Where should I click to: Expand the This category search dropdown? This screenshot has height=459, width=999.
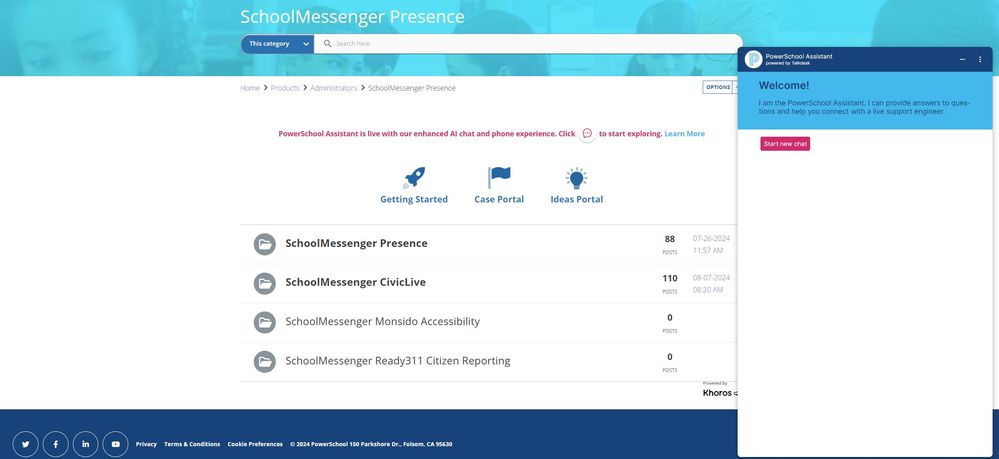click(277, 44)
